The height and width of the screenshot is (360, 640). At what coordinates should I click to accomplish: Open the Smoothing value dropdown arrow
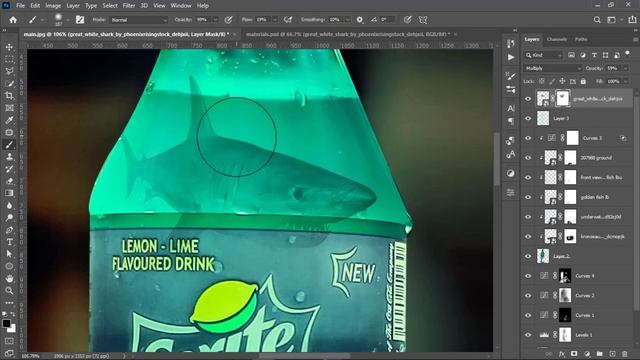point(347,20)
